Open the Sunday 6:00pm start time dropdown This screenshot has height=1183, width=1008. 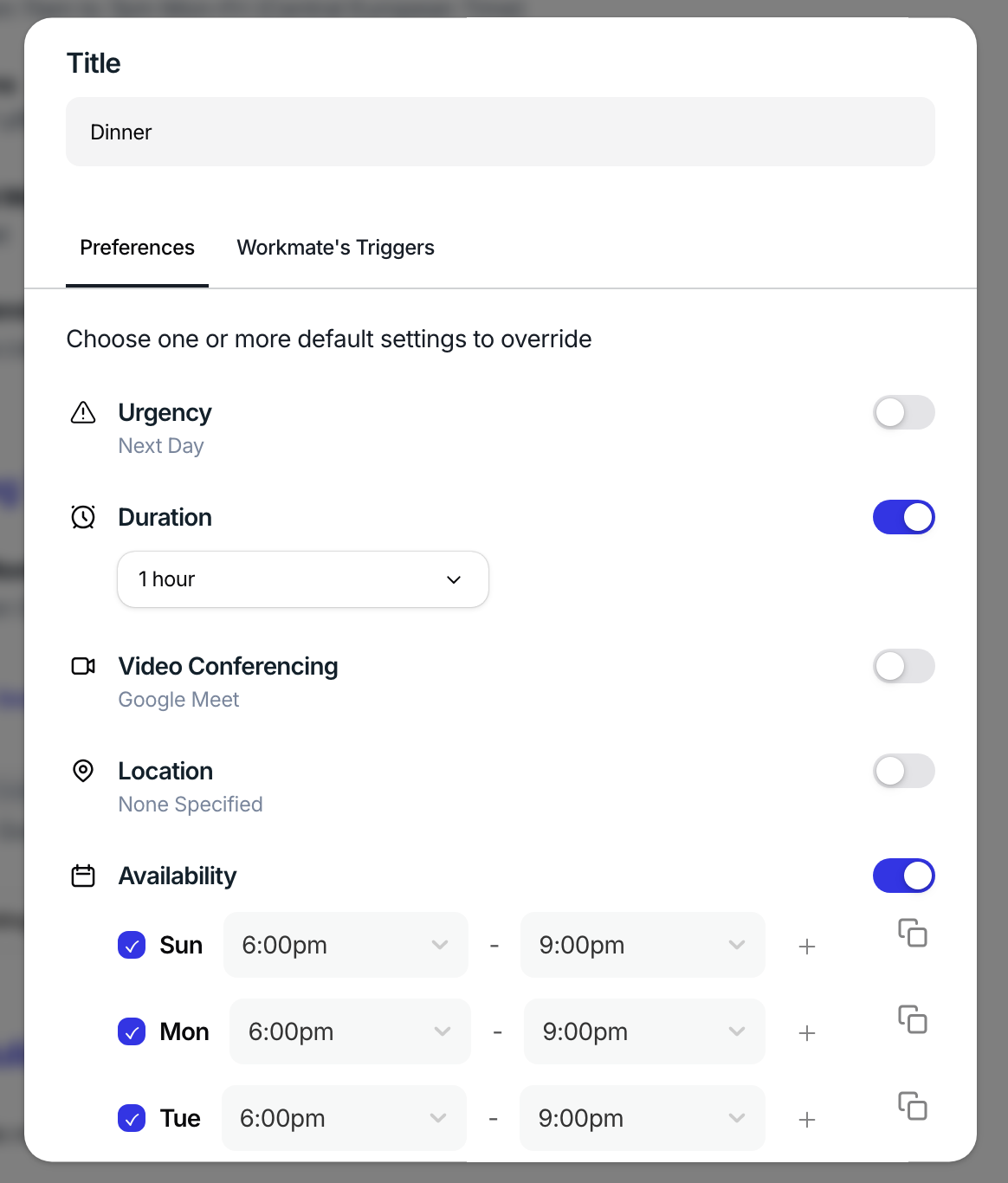pos(346,945)
